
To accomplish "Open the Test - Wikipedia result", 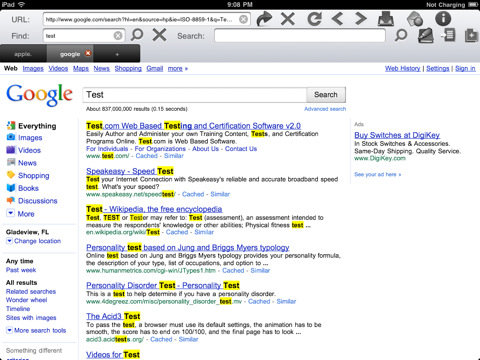I will click(154, 209).
